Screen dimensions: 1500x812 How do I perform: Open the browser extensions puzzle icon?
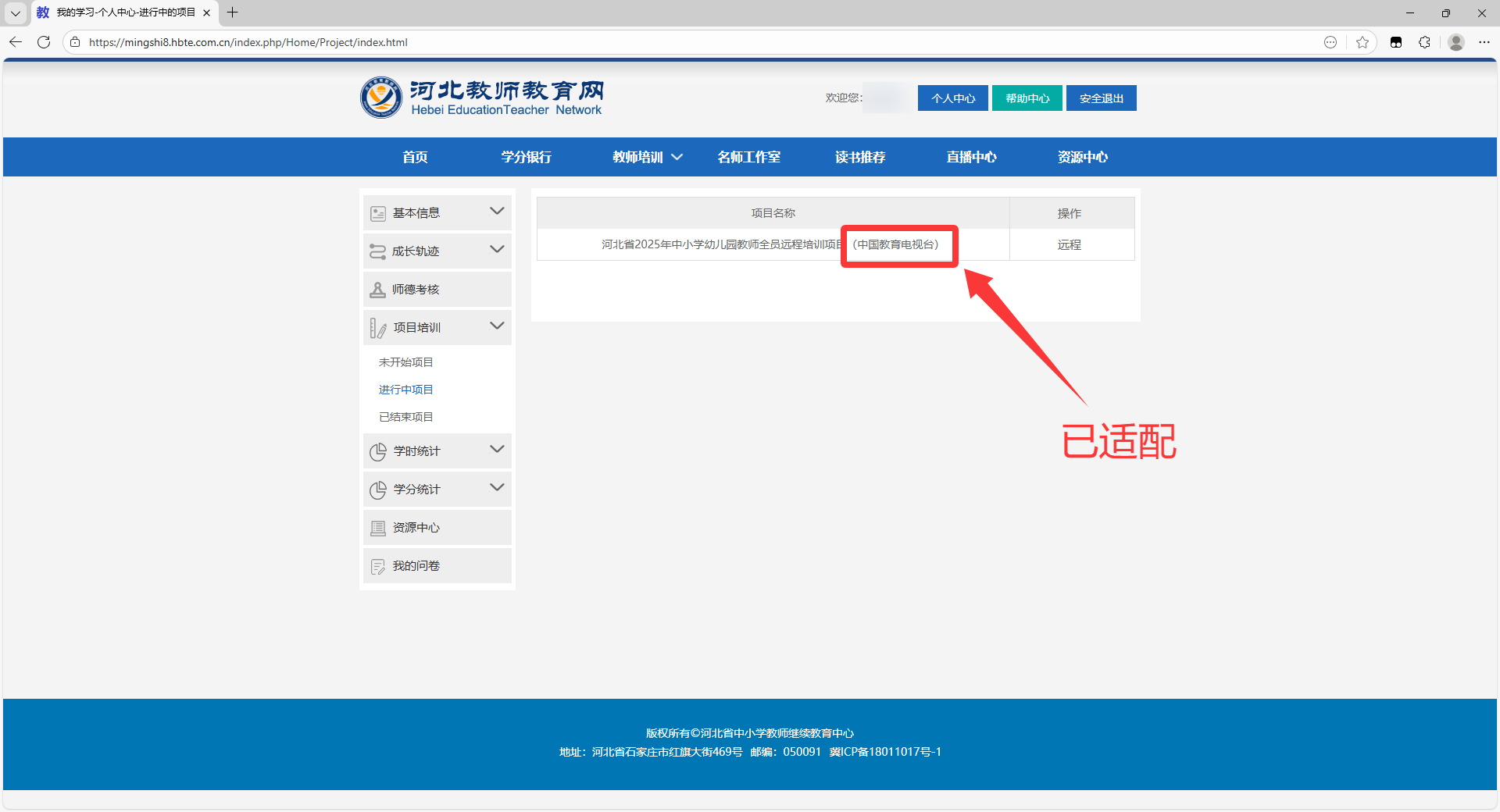pyautogui.click(x=1424, y=42)
